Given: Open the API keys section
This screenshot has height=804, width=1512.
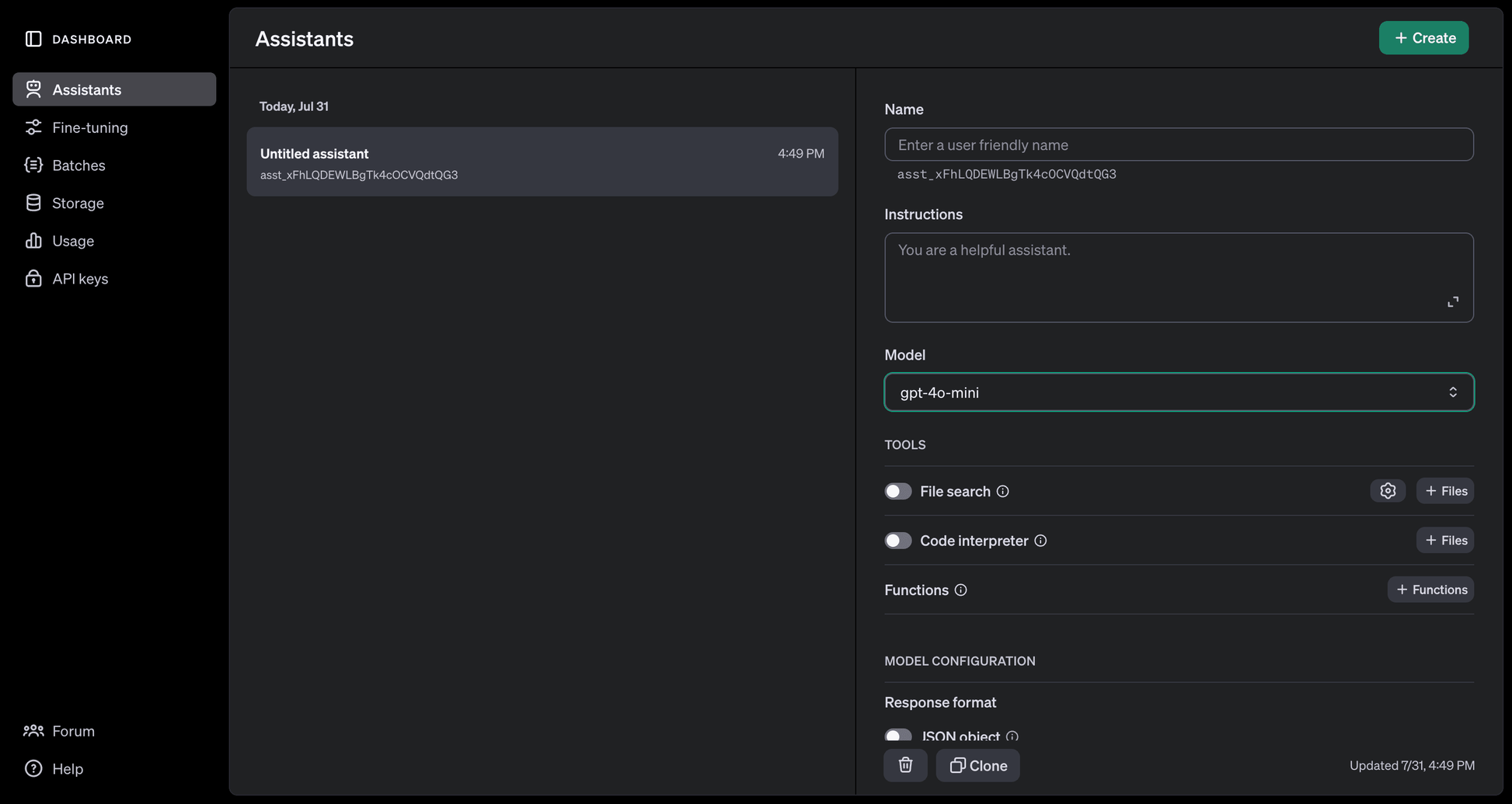Looking at the screenshot, I should pos(80,279).
